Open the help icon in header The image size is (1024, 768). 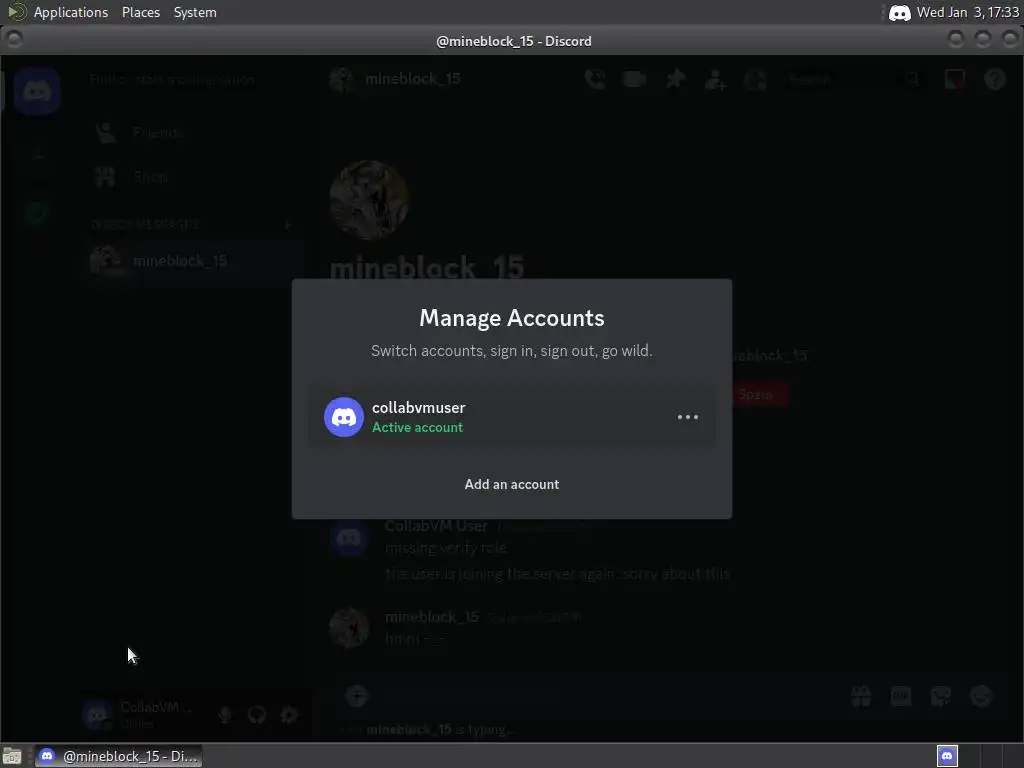(x=995, y=79)
